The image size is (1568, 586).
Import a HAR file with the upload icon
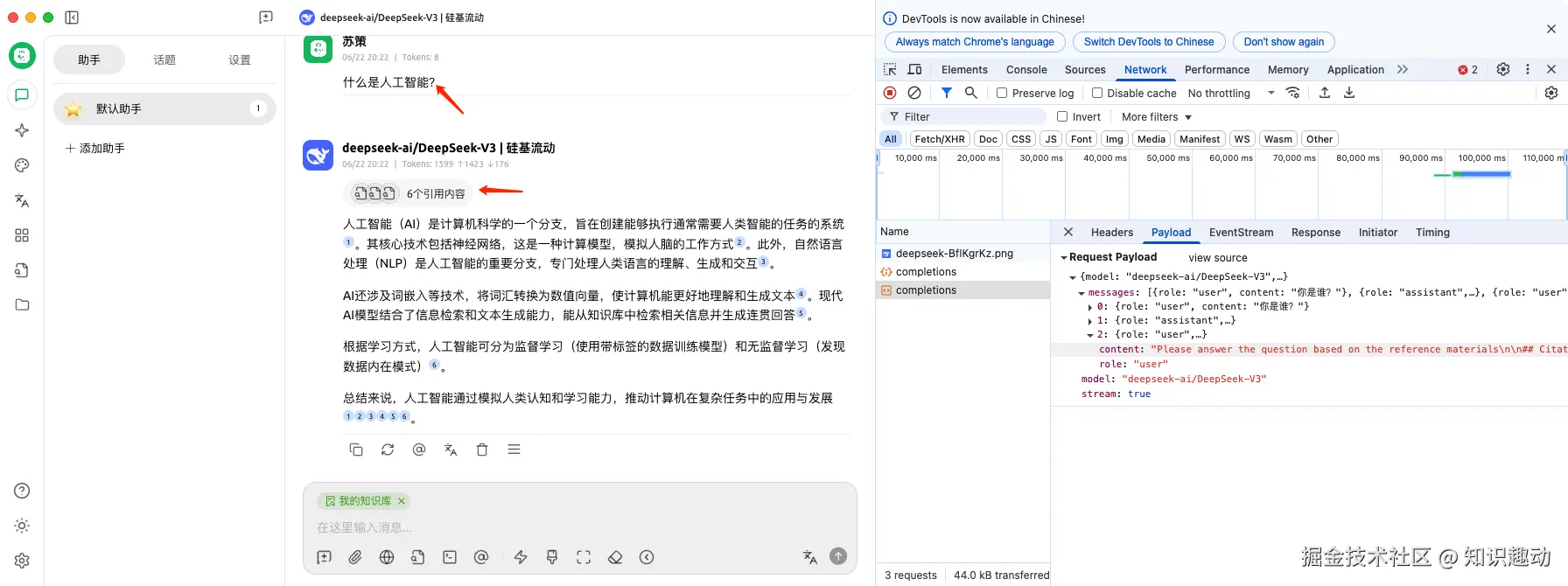pos(1325,93)
